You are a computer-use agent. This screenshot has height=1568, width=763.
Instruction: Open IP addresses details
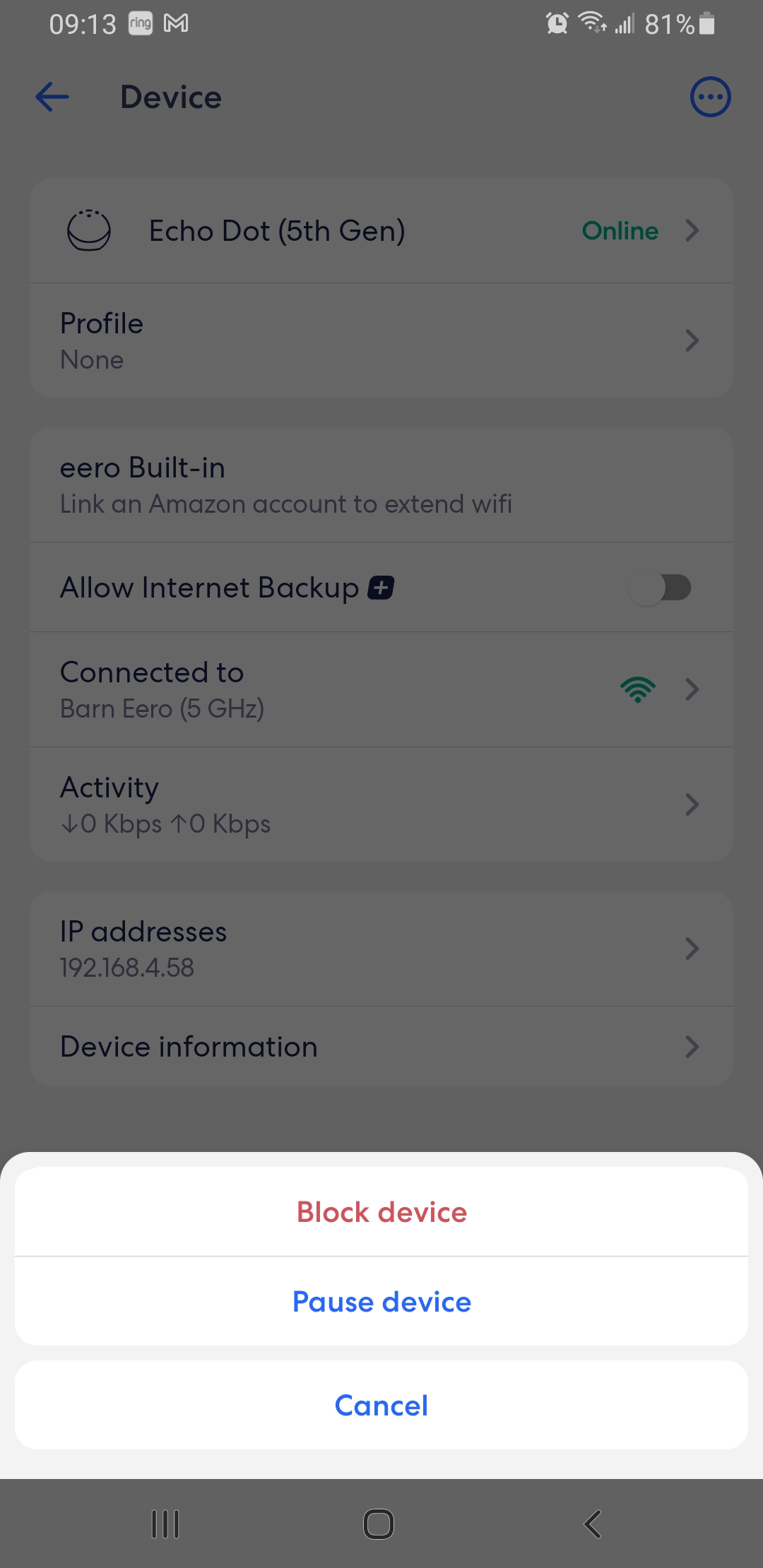pos(381,948)
